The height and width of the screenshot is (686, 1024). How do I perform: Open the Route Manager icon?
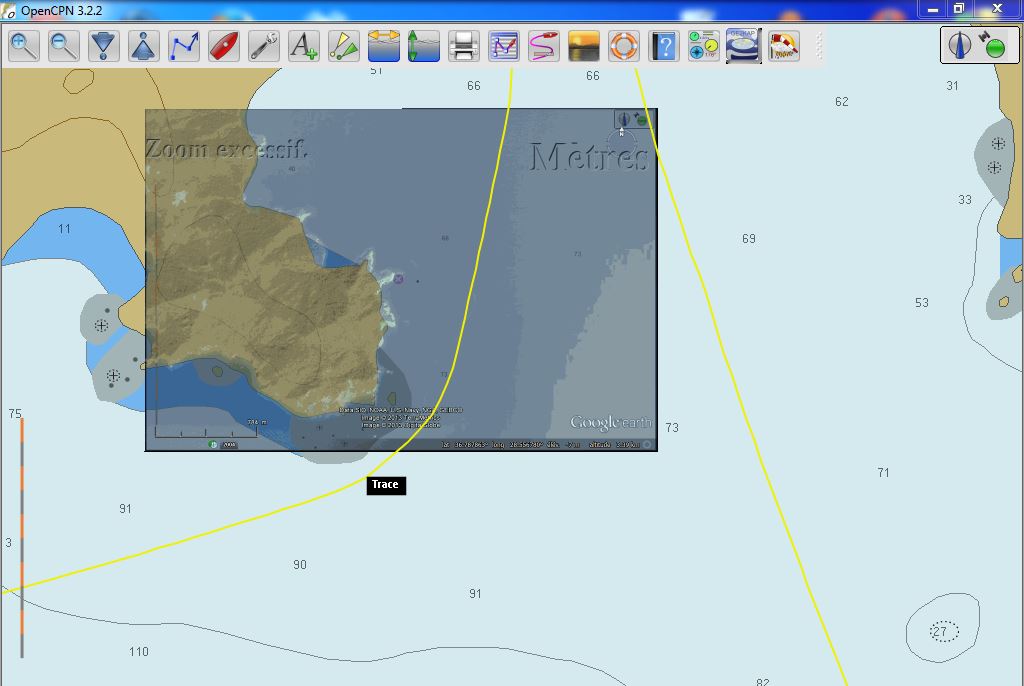point(504,46)
